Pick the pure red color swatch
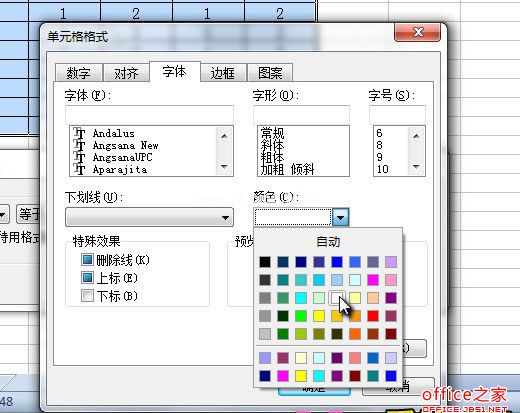The height and width of the screenshot is (413, 520). tap(373, 316)
